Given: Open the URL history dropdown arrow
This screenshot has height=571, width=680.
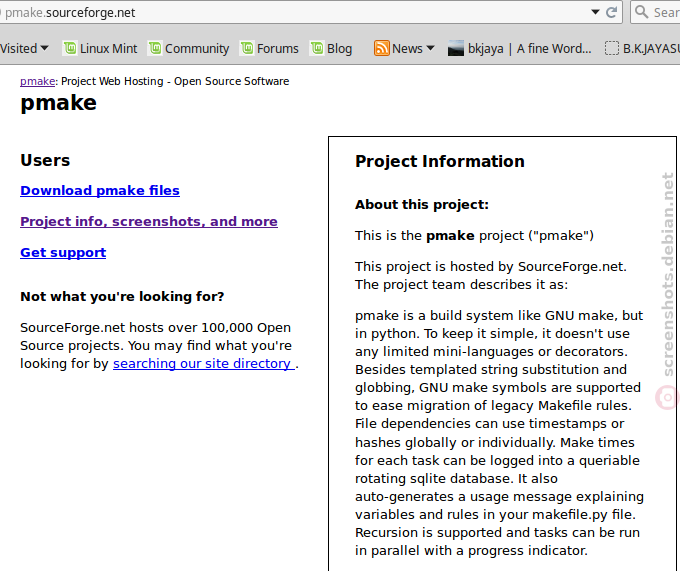Looking at the screenshot, I should (x=595, y=12).
